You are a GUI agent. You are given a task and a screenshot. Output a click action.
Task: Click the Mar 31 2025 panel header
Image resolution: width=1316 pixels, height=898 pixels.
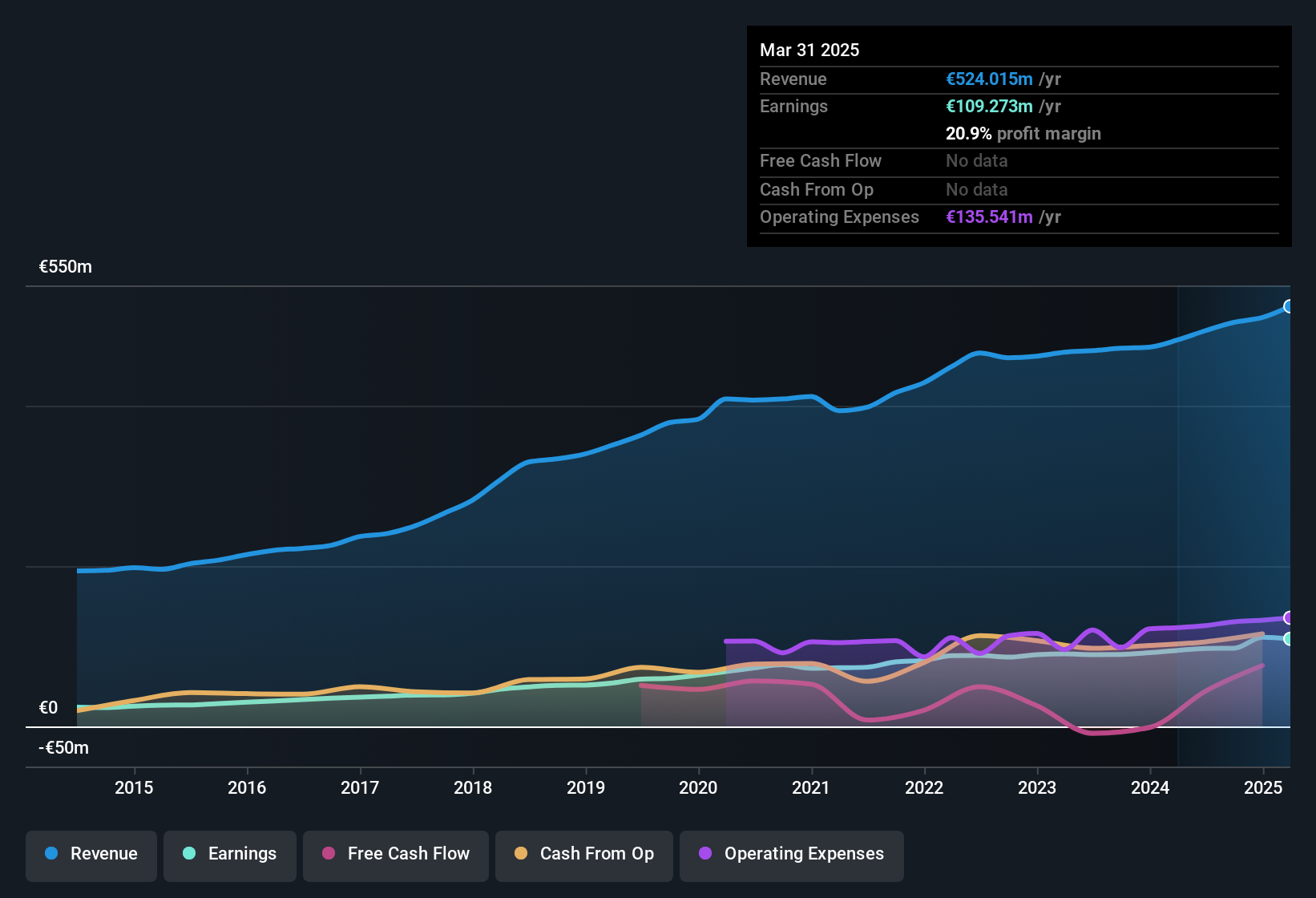point(809,50)
